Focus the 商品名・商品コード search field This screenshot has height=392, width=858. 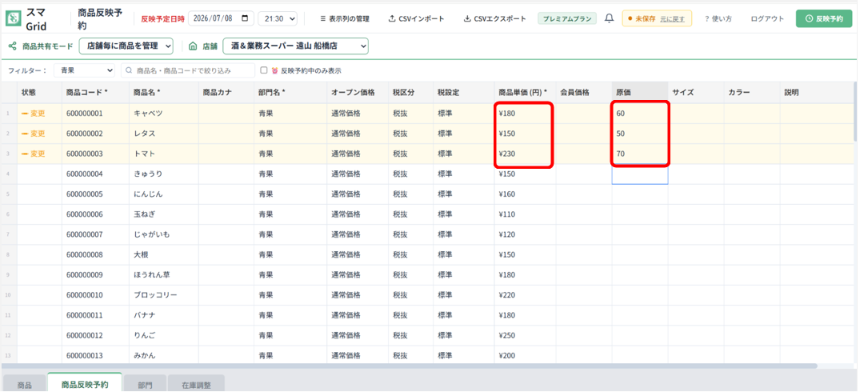pyautogui.click(x=188, y=71)
